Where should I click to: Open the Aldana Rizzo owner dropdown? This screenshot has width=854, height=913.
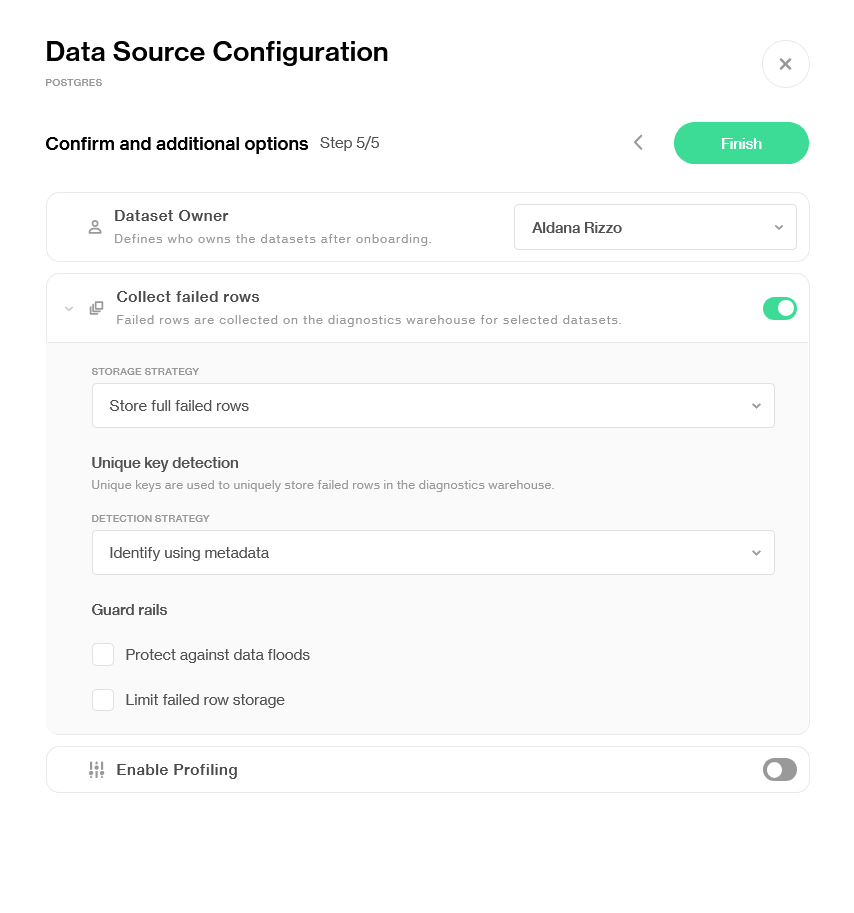[655, 227]
